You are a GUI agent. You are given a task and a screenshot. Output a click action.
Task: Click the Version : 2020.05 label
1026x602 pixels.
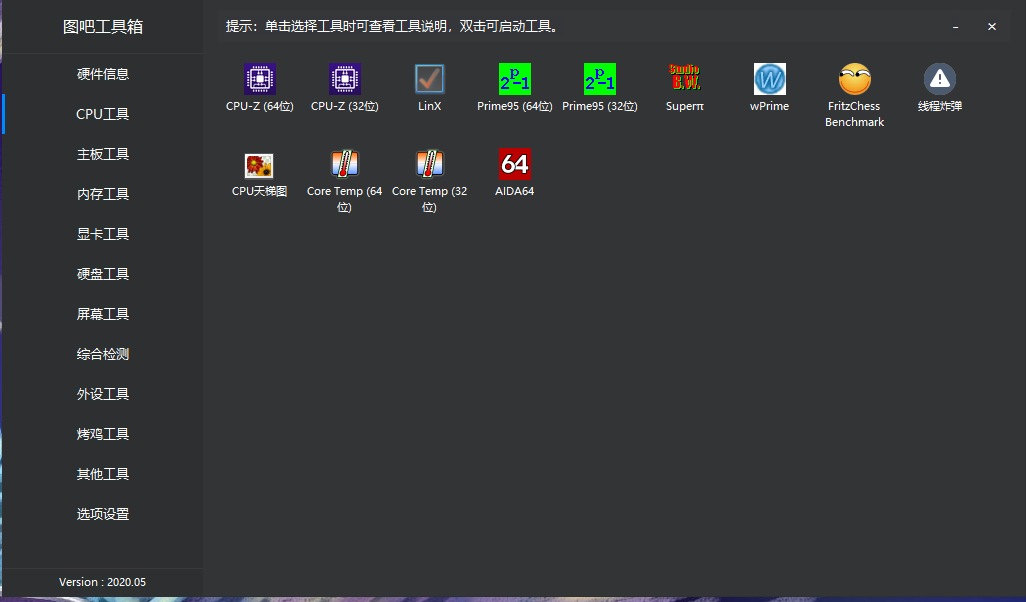103,582
